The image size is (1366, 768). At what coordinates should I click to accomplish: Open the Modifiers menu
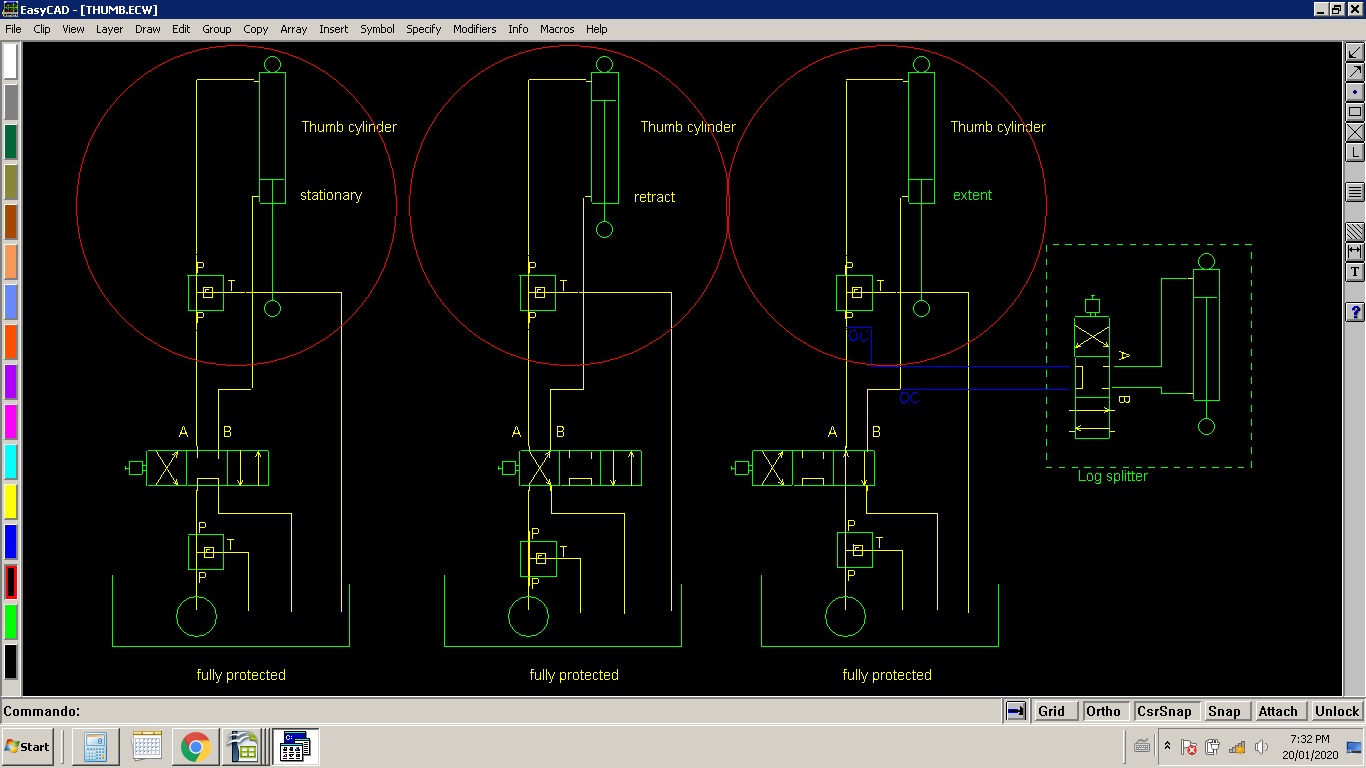pyautogui.click(x=474, y=29)
